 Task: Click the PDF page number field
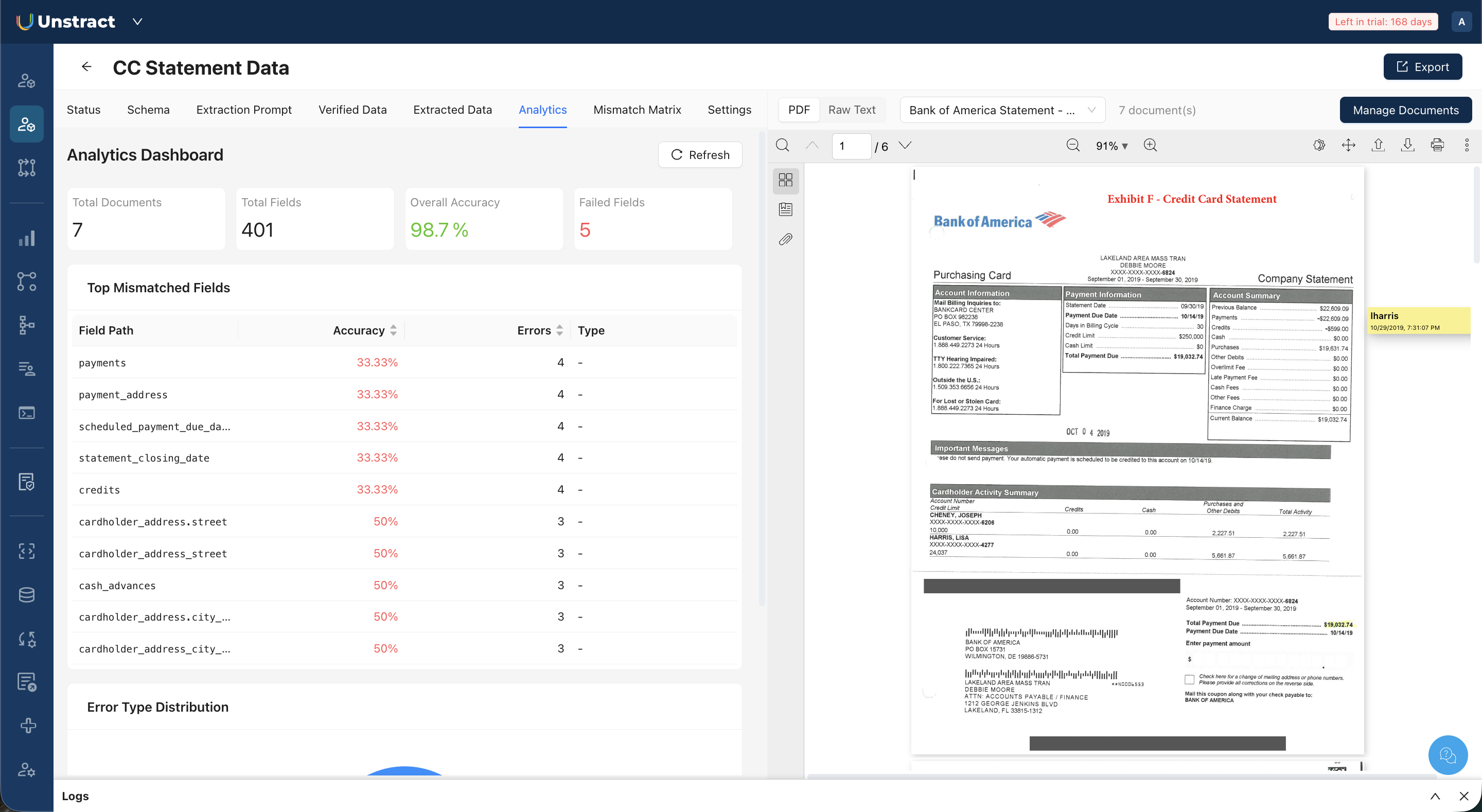coord(851,146)
